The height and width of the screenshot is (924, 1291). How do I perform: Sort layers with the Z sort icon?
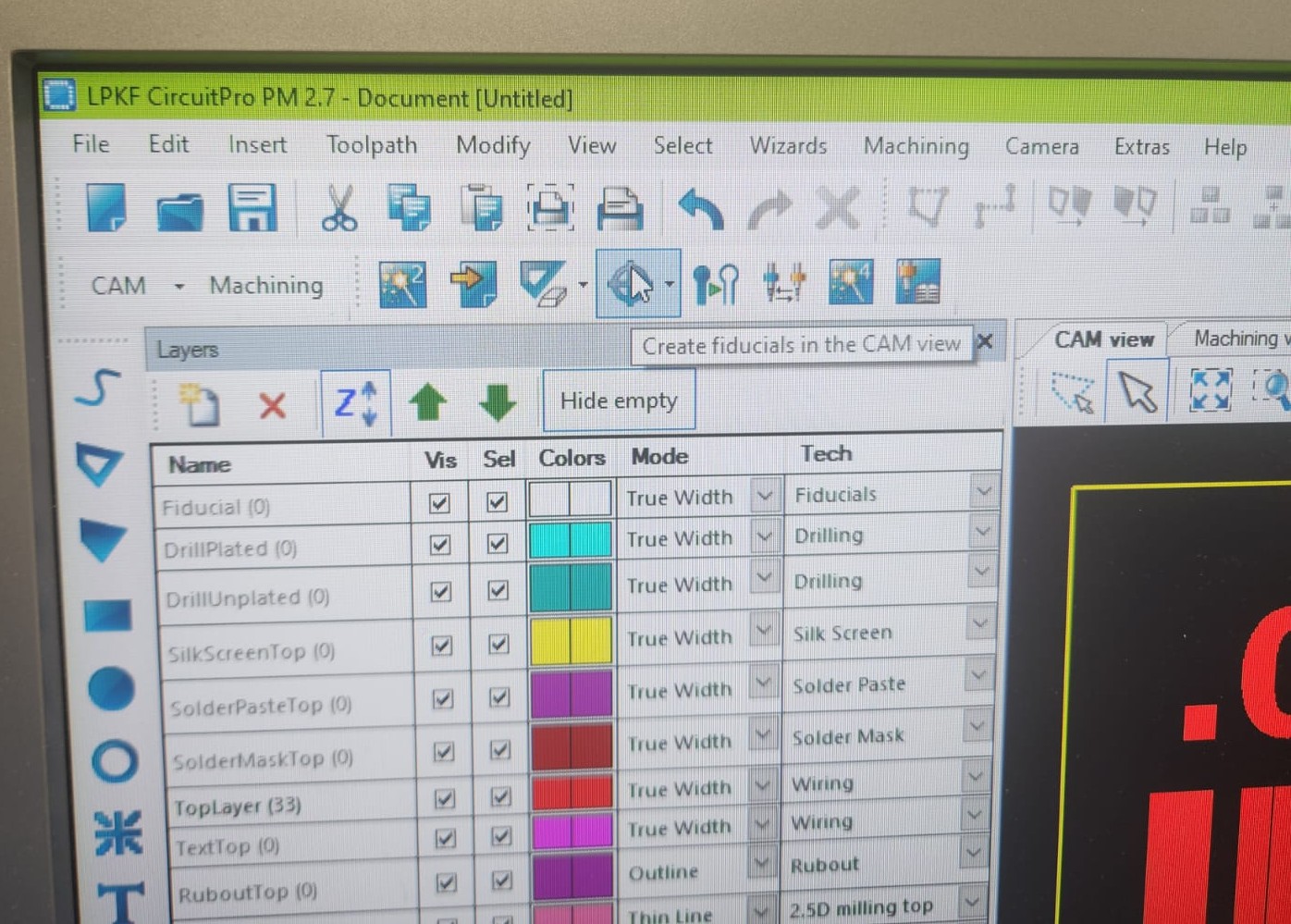[356, 403]
